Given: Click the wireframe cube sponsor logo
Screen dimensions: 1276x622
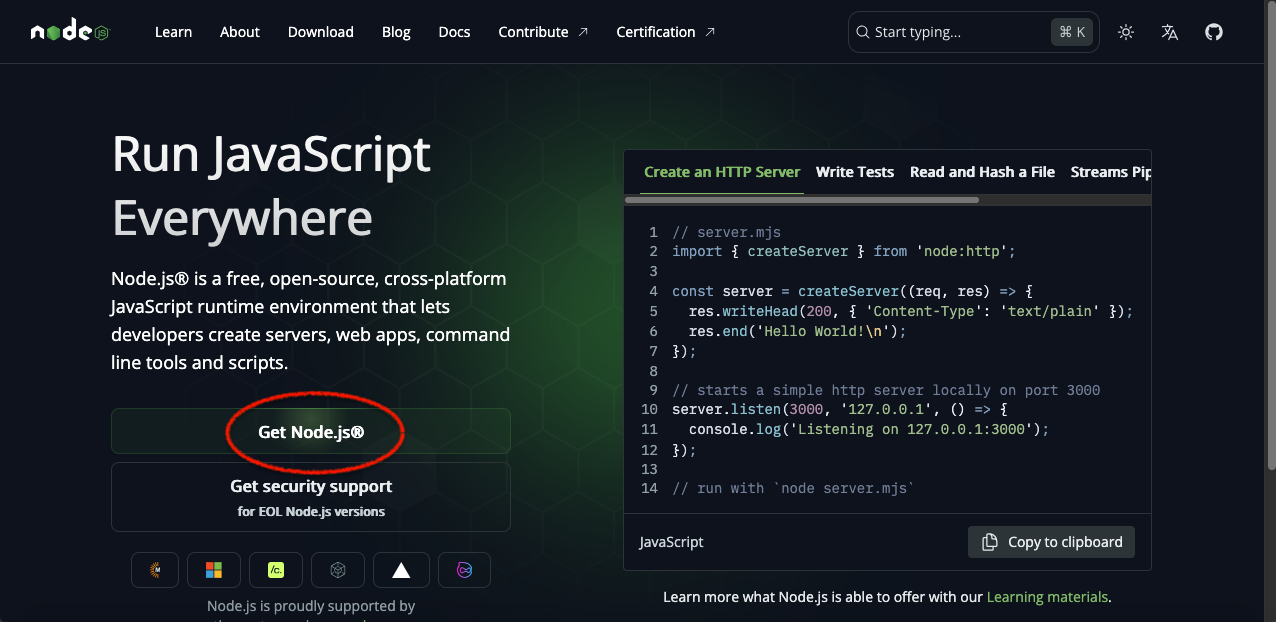Looking at the screenshot, I should point(338,570).
